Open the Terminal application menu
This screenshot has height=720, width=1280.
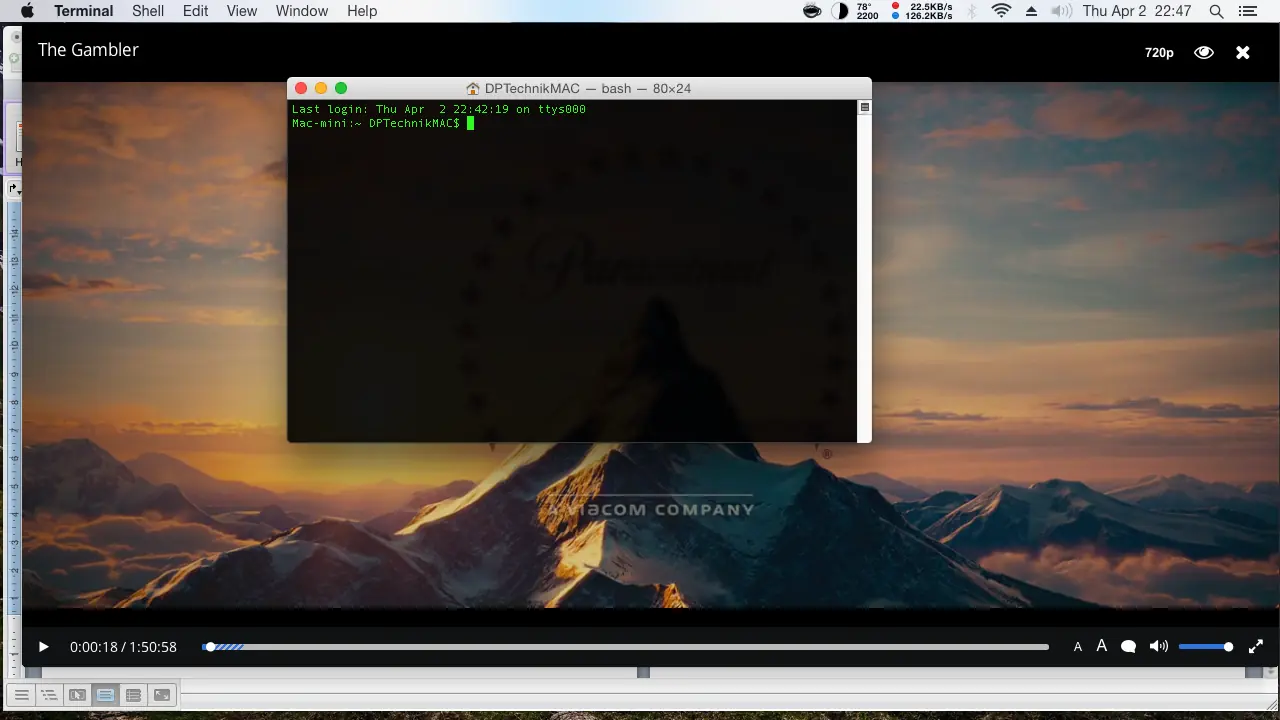click(x=83, y=11)
